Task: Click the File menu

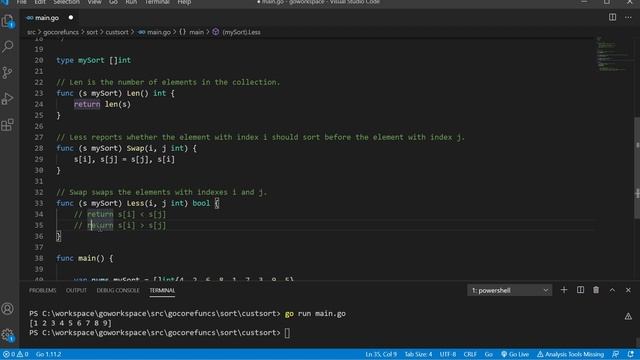Action: [x=21, y=2]
